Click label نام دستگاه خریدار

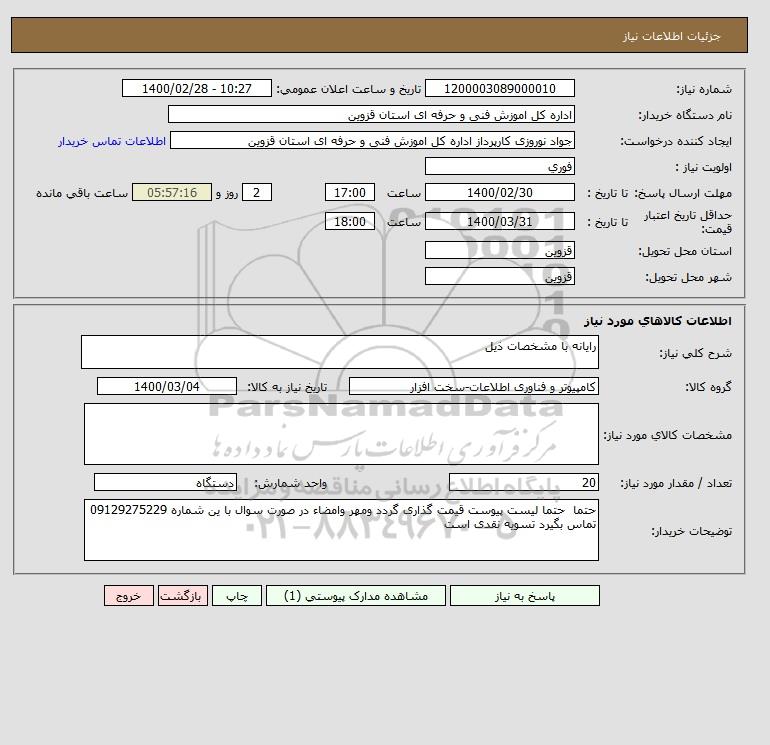pyautogui.click(x=685, y=115)
